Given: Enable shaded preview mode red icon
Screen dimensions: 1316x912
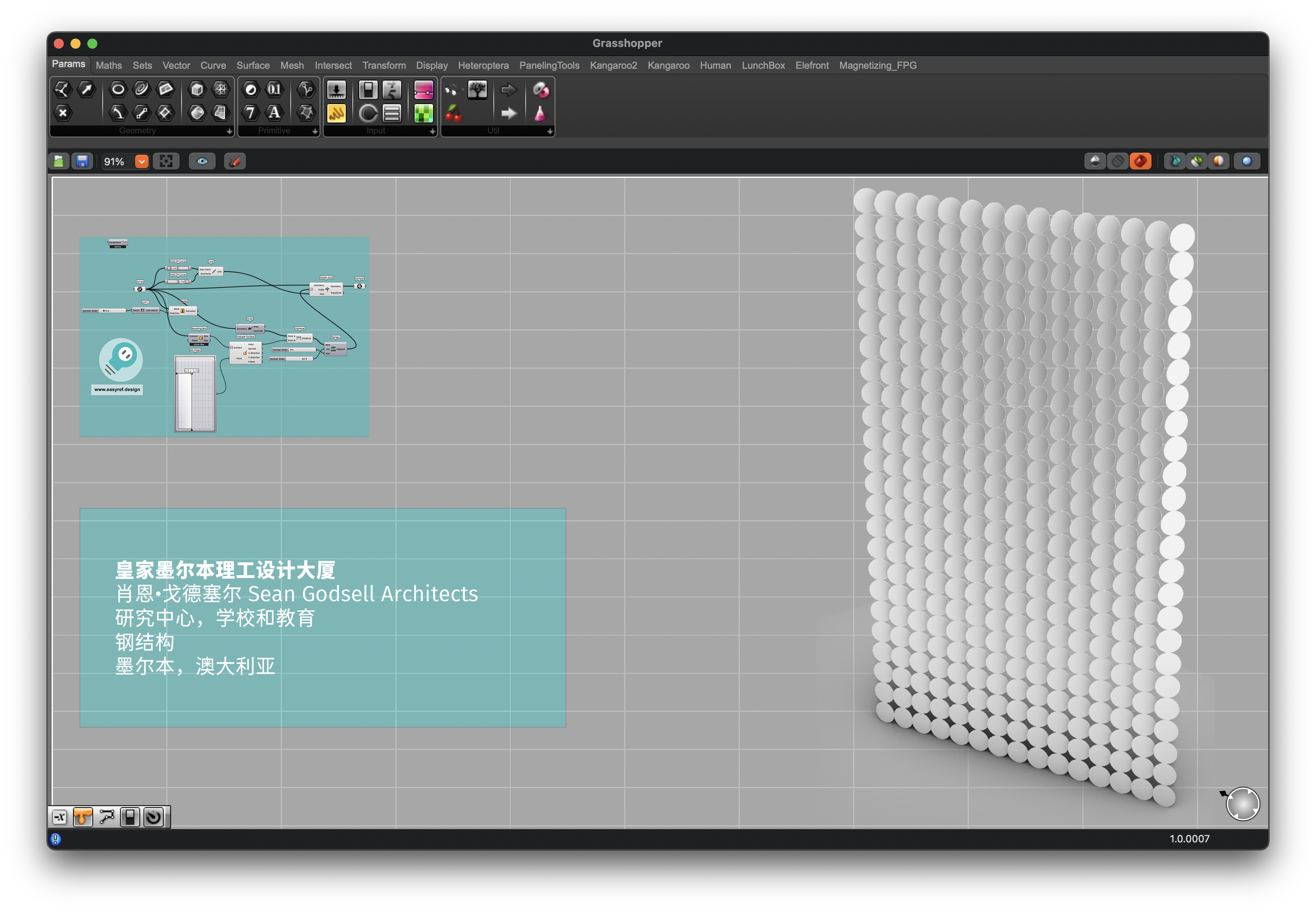Looking at the screenshot, I should (x=1140, y=162).
